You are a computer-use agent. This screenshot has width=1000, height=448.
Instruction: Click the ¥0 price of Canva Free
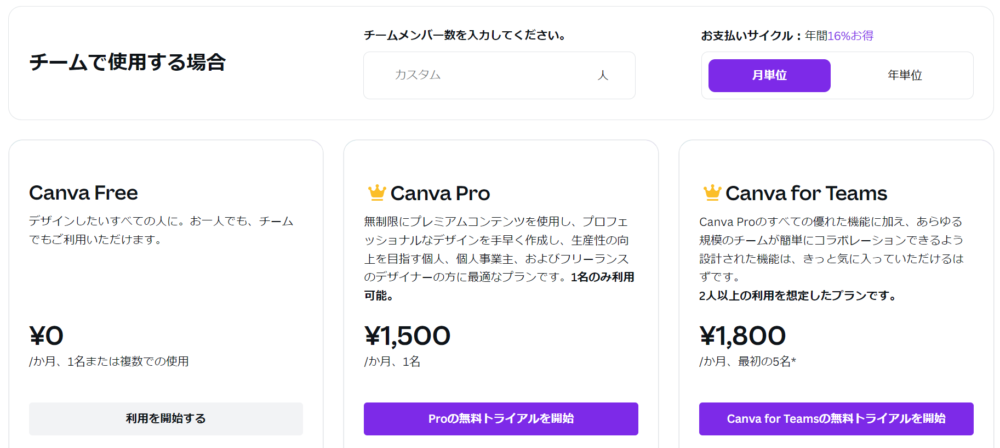tap(47, 336)
